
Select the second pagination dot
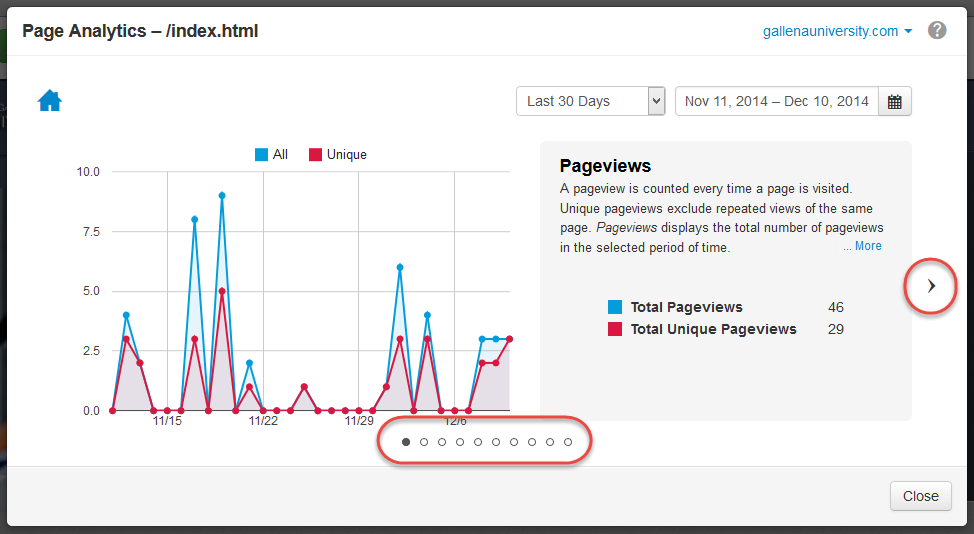424,442
